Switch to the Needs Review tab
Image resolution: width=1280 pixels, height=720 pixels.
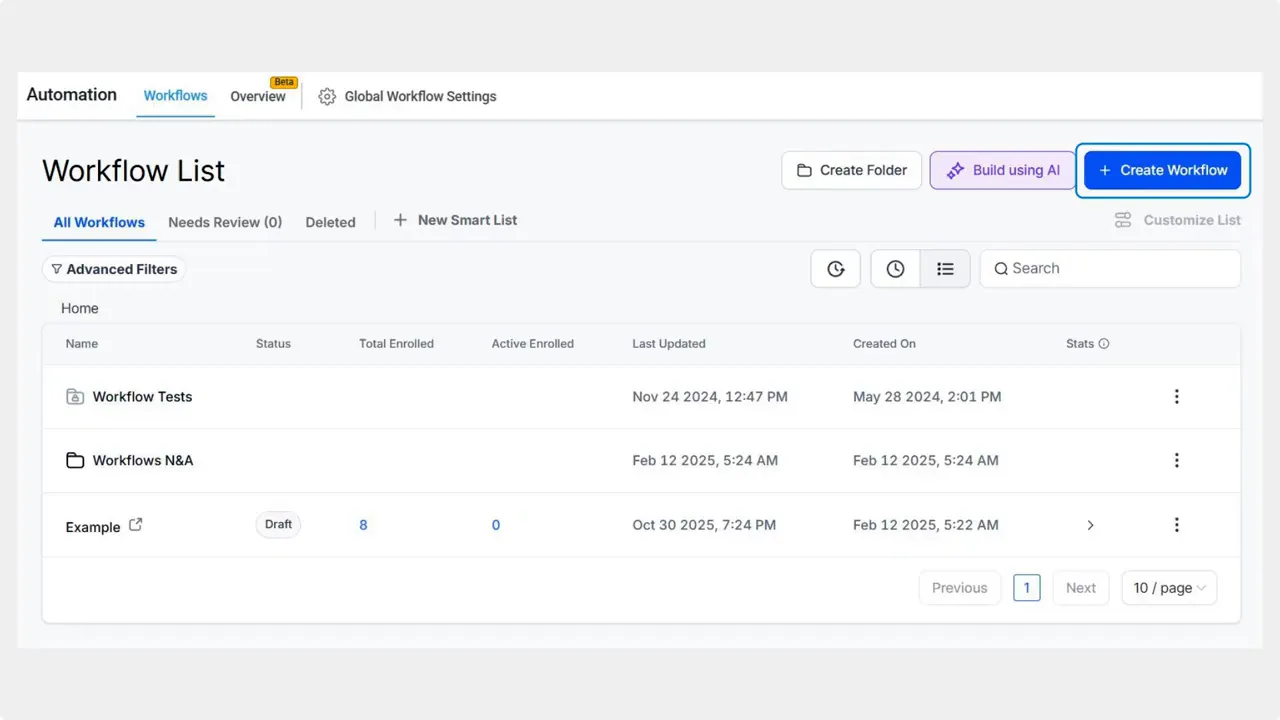(x=225, y=222)
